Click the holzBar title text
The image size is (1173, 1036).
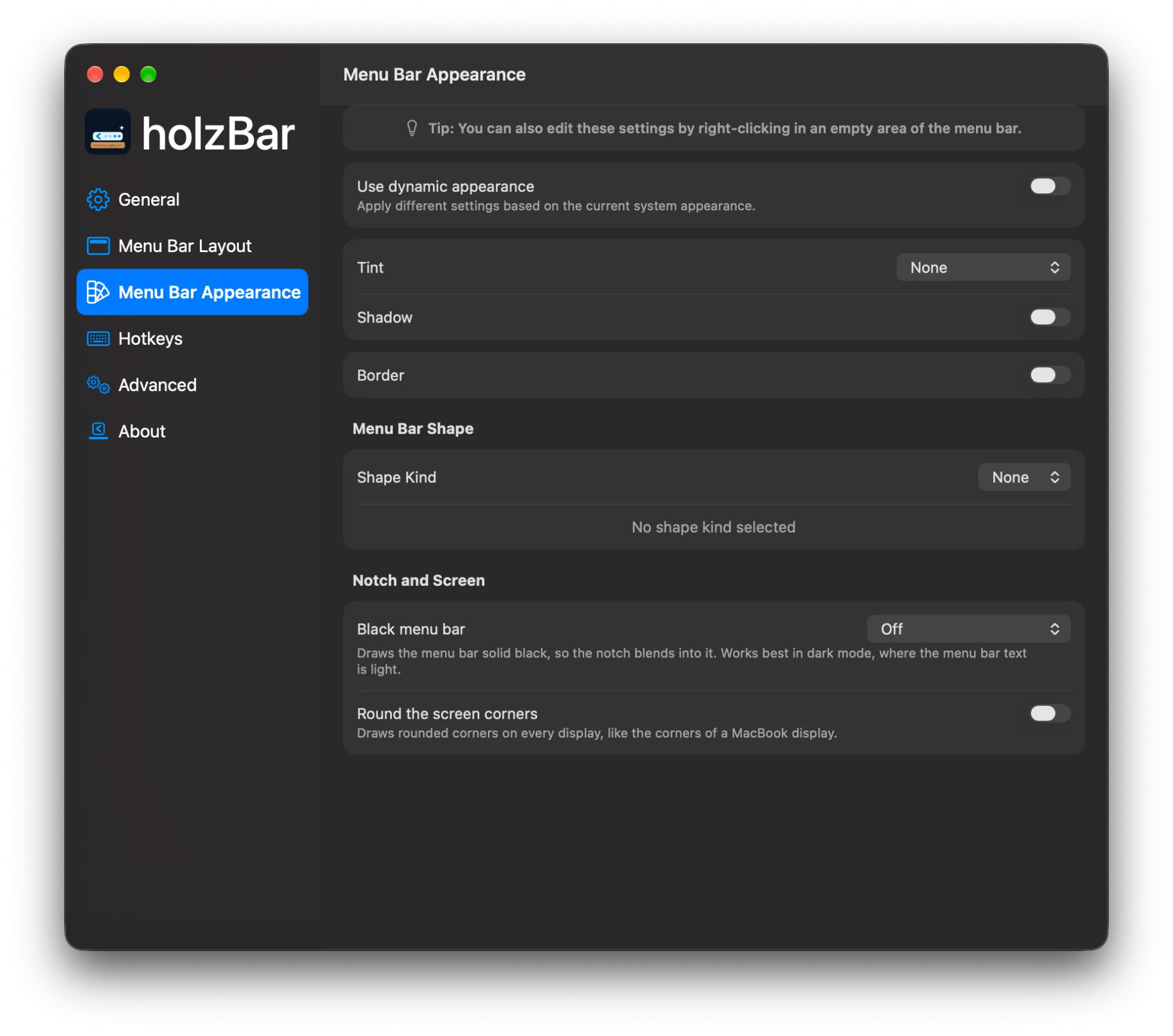click(218, 134)
